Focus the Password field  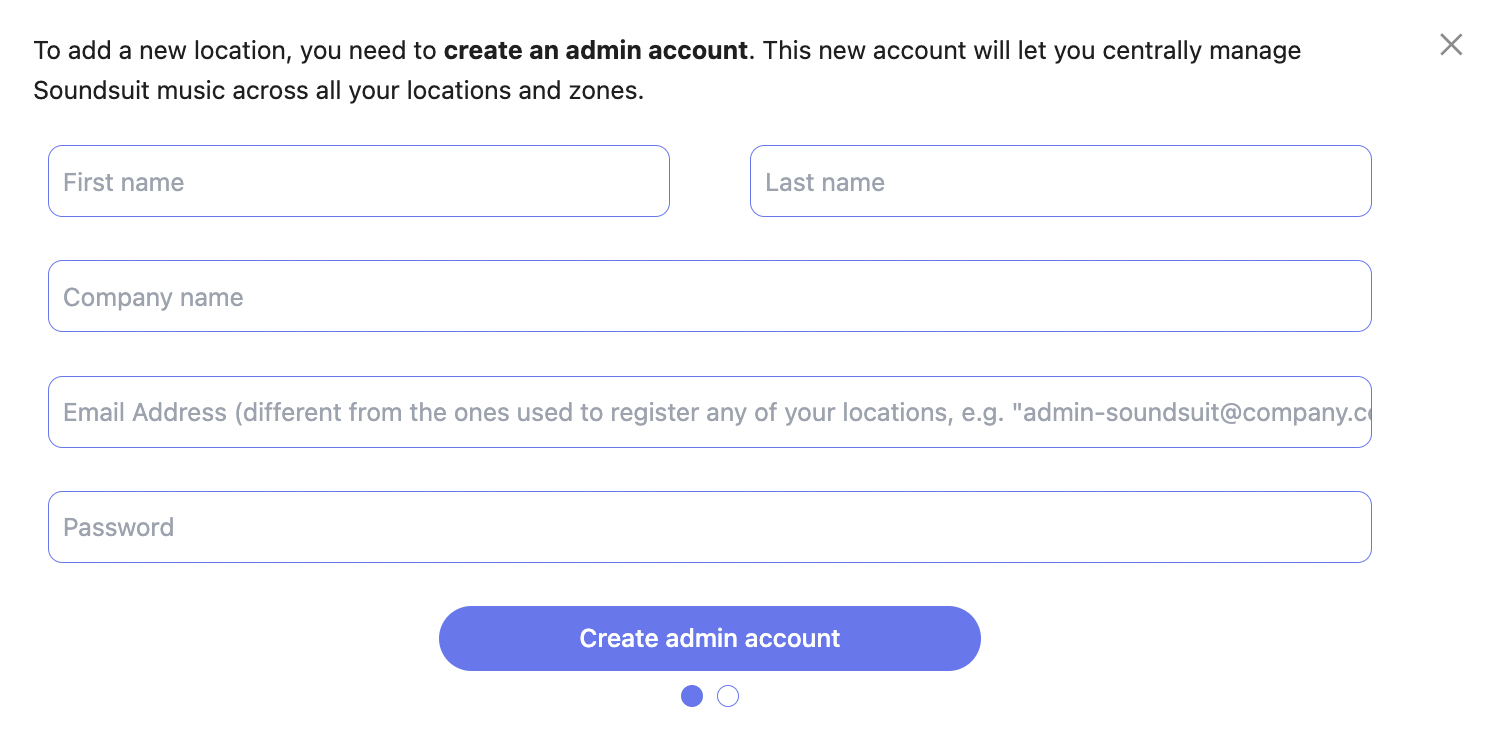coord(709,527)
